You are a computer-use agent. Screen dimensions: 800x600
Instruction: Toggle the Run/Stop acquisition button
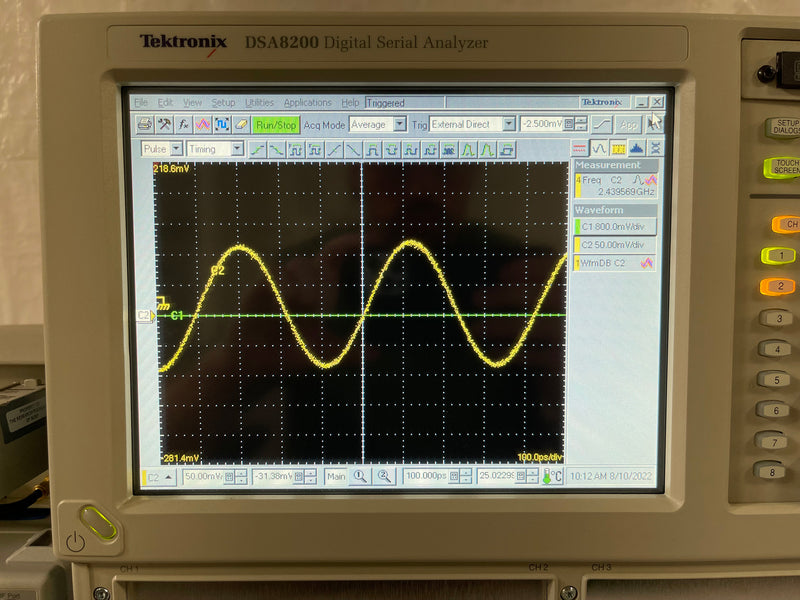[x=276, y=124]
